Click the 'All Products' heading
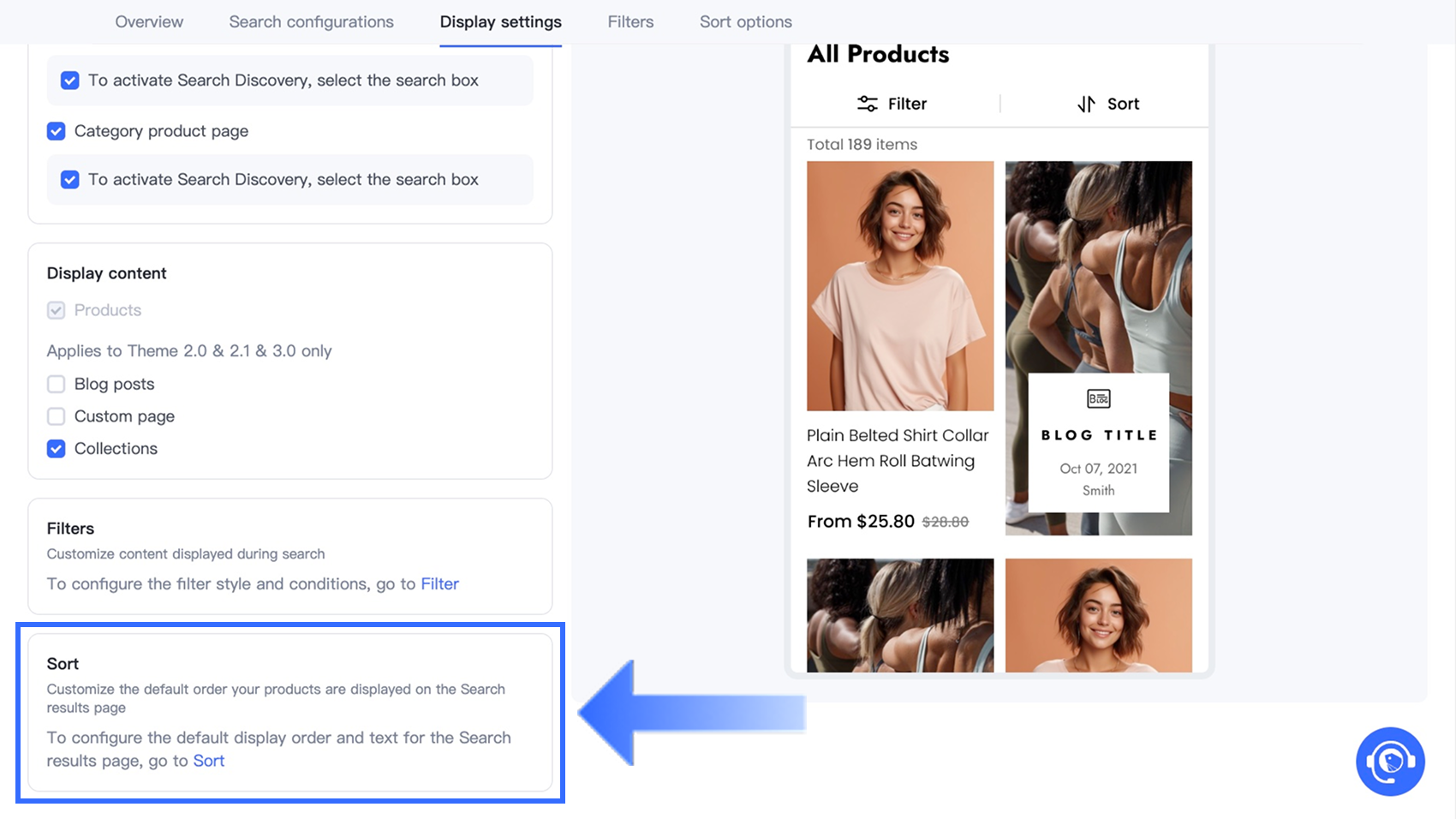1456x819 pixels. pos(878,54)
